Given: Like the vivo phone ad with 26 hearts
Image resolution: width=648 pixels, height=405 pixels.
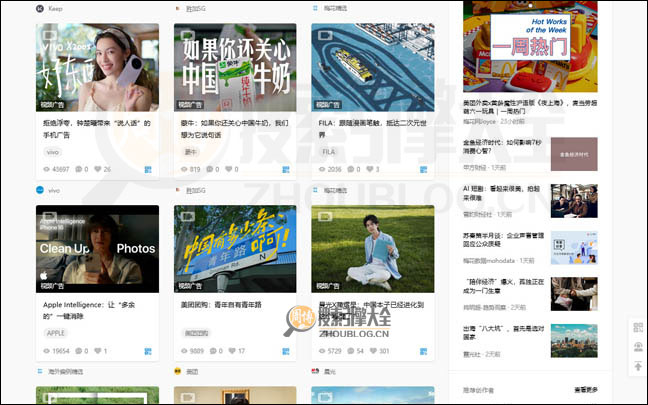Looking at the screenshot, I should click(98, 169).
